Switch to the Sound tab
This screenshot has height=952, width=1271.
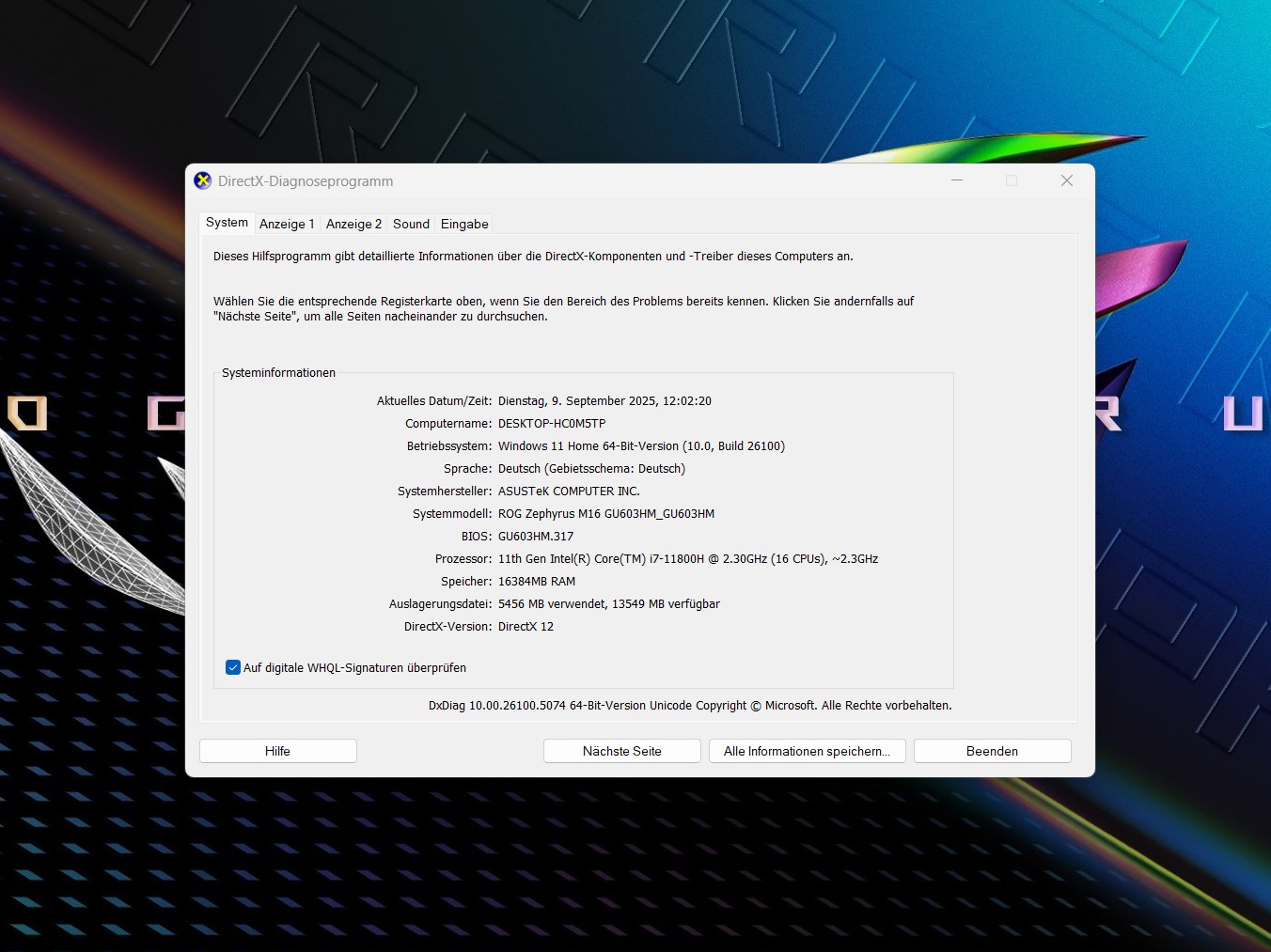(x=411, y=224)
